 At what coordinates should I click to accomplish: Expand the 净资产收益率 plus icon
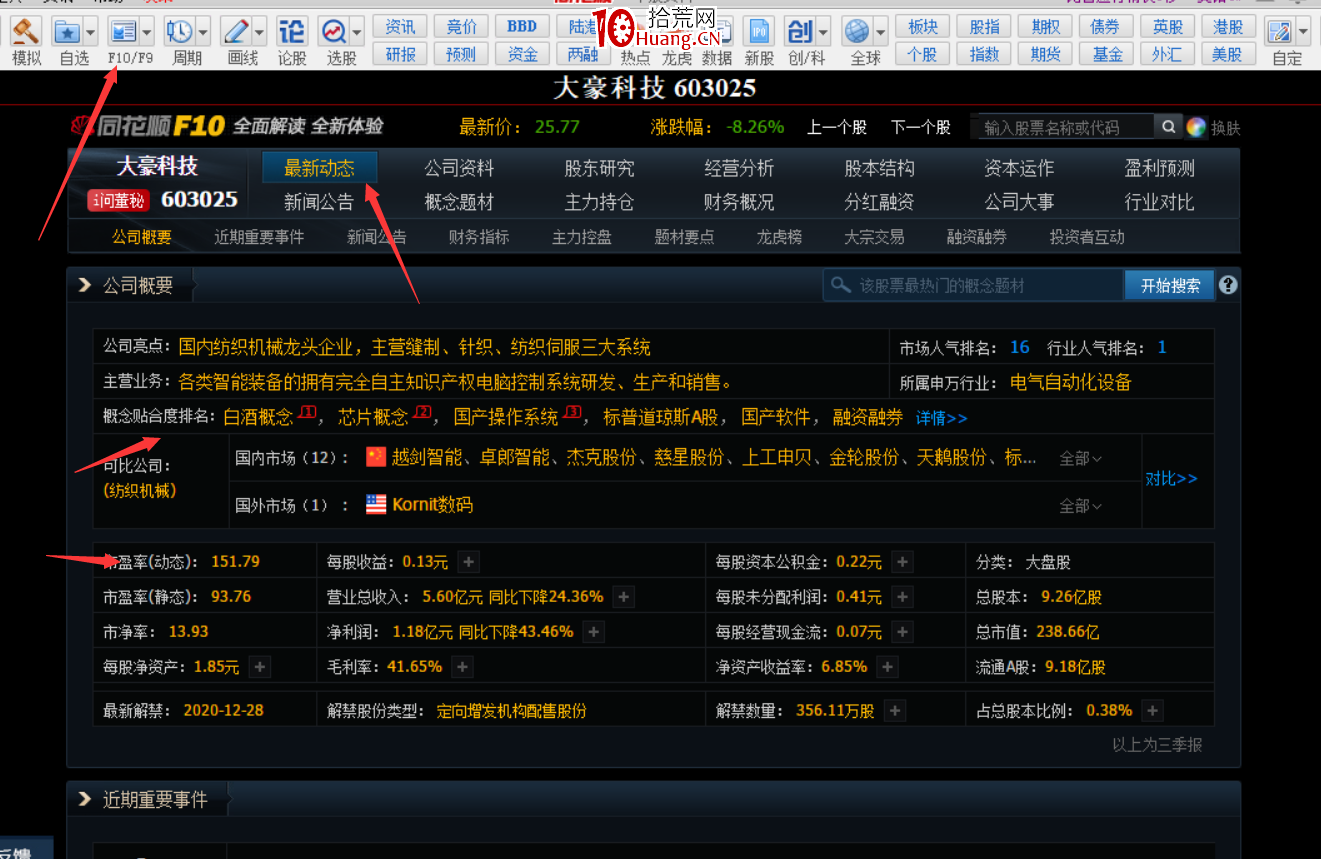(x=887, y=667)
